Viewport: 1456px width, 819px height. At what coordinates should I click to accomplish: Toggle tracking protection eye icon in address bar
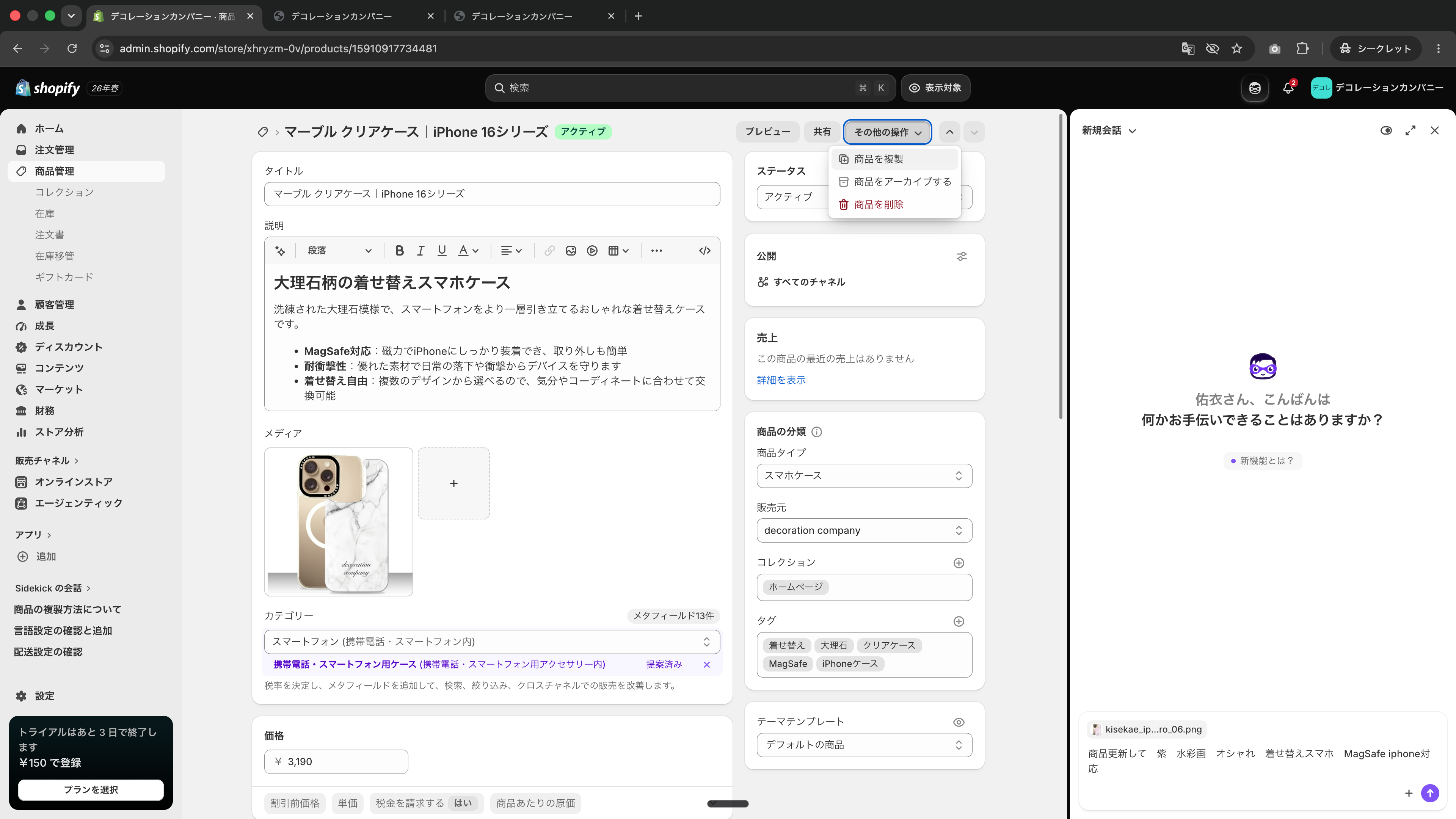click(1213, 49)
